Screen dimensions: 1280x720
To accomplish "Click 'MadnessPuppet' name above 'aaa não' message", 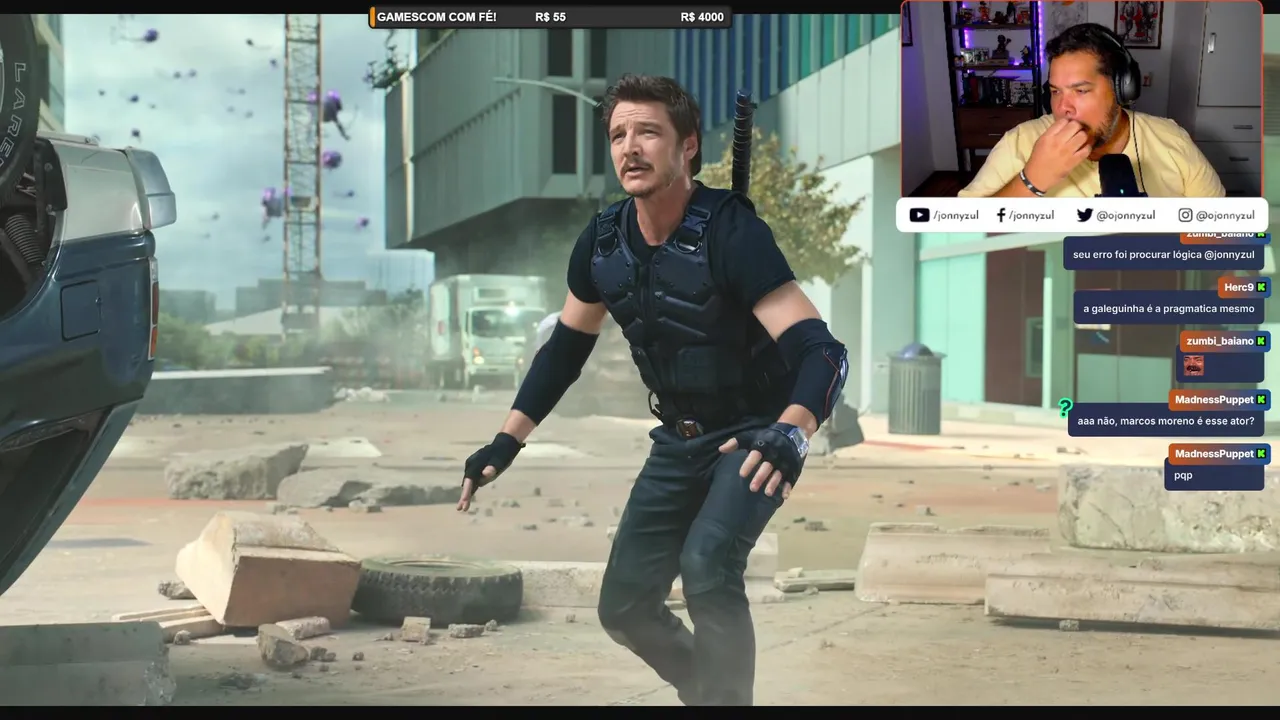I will point(1214,400).
